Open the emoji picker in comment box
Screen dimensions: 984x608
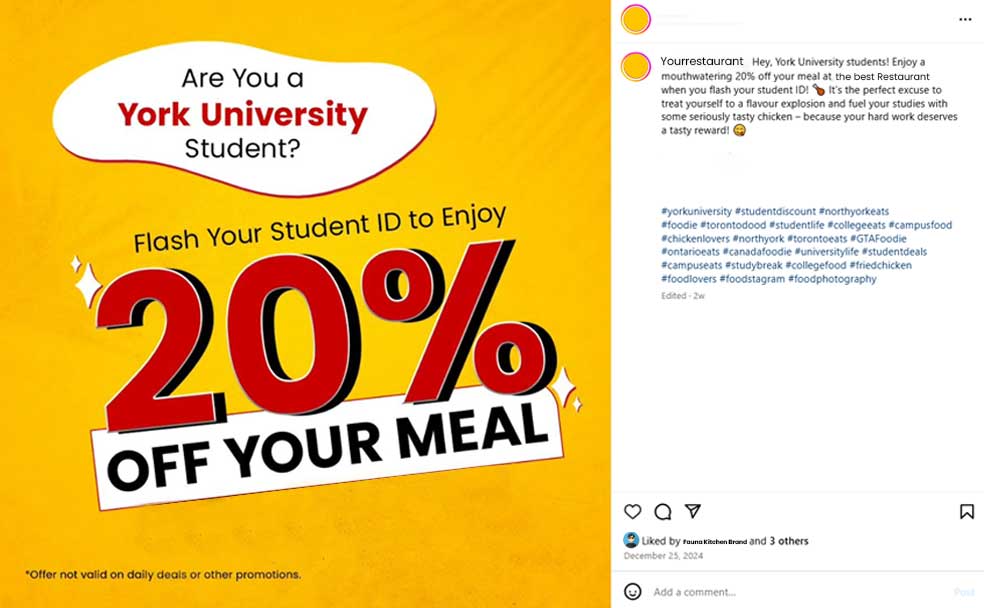pos(632,592)
